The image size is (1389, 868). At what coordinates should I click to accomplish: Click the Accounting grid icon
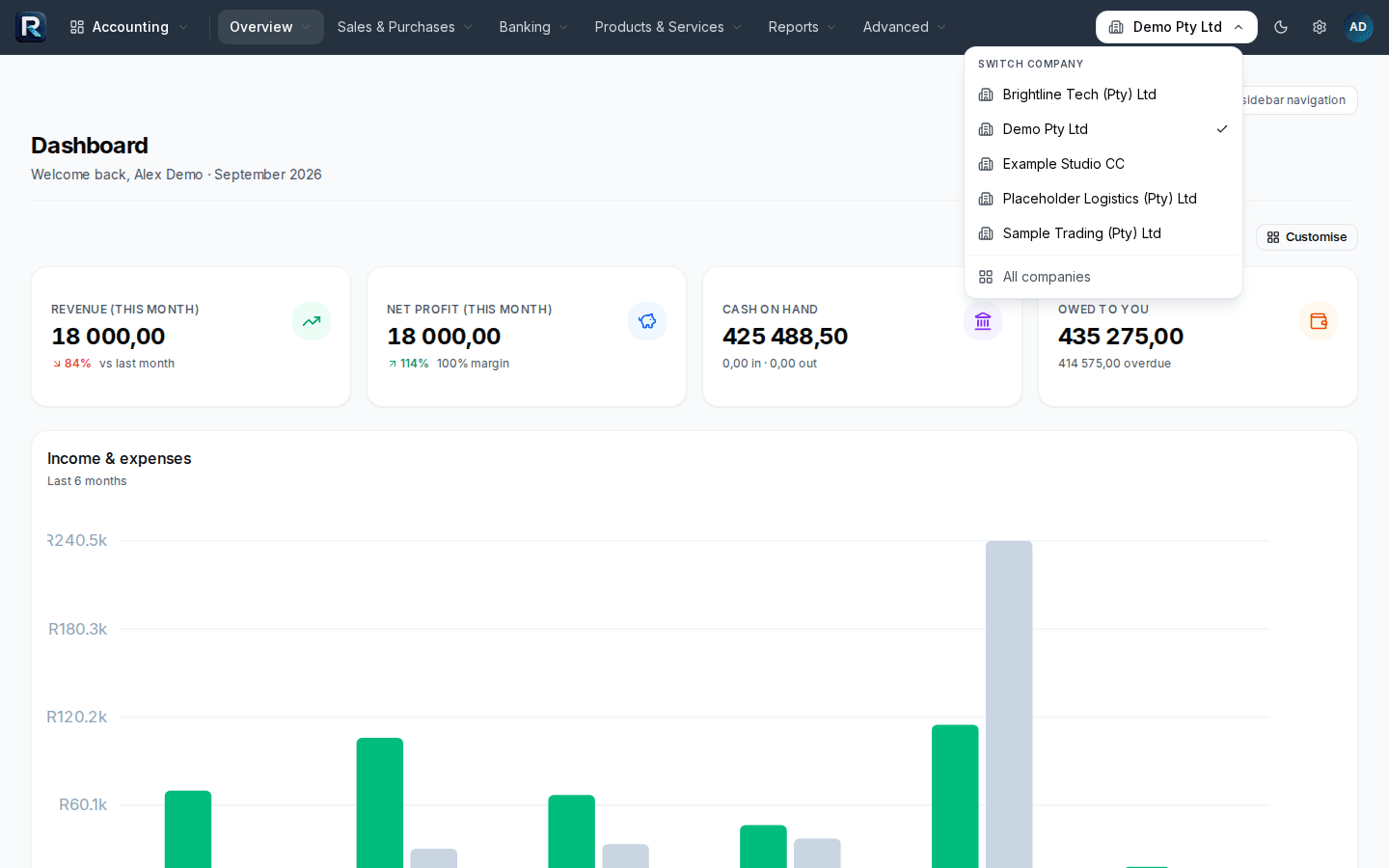coord(77,27)
